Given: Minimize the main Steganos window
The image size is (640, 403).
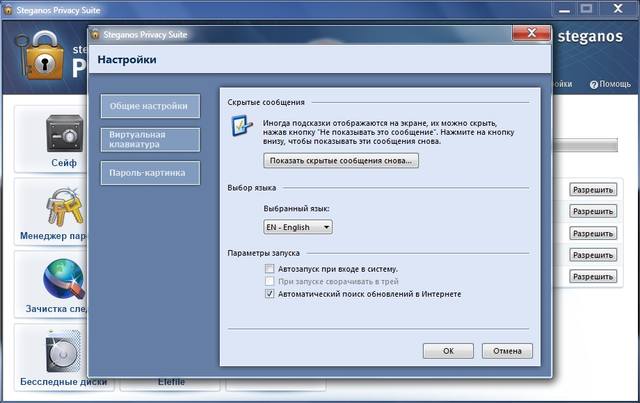Looking at the screenshot, I should click(x=564, y=9).
